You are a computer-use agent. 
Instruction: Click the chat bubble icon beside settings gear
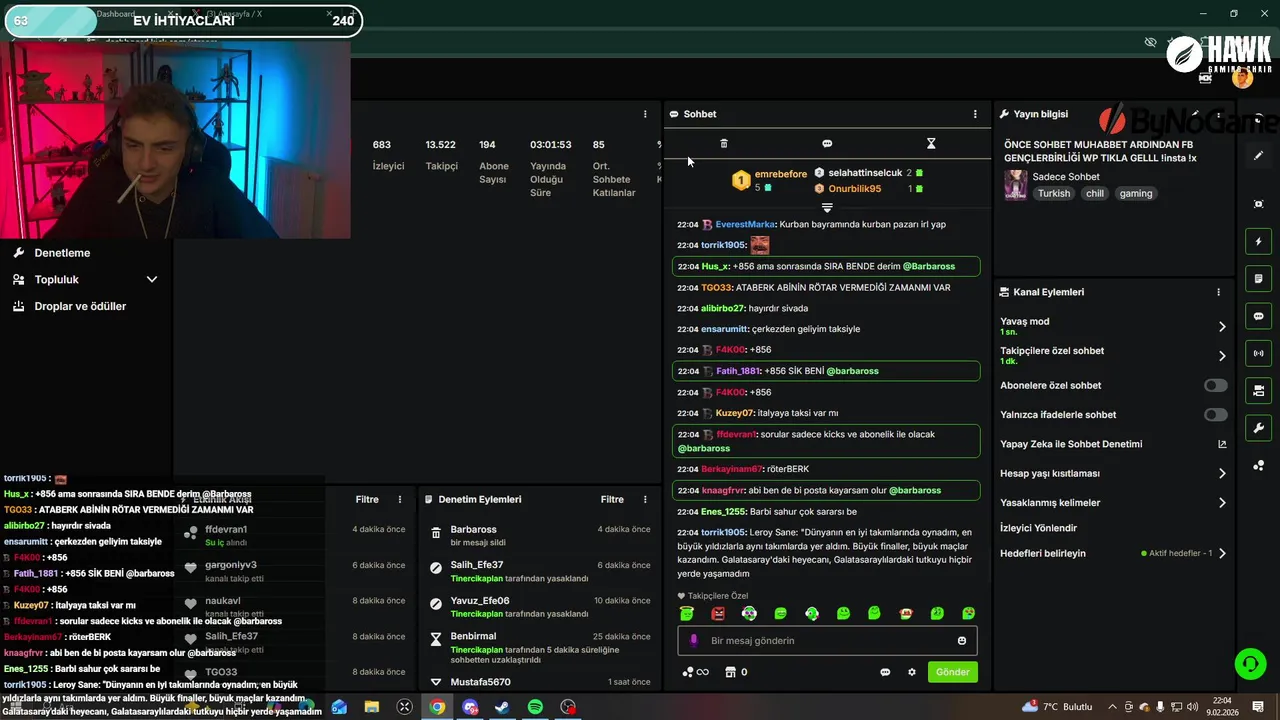(885, 672)
